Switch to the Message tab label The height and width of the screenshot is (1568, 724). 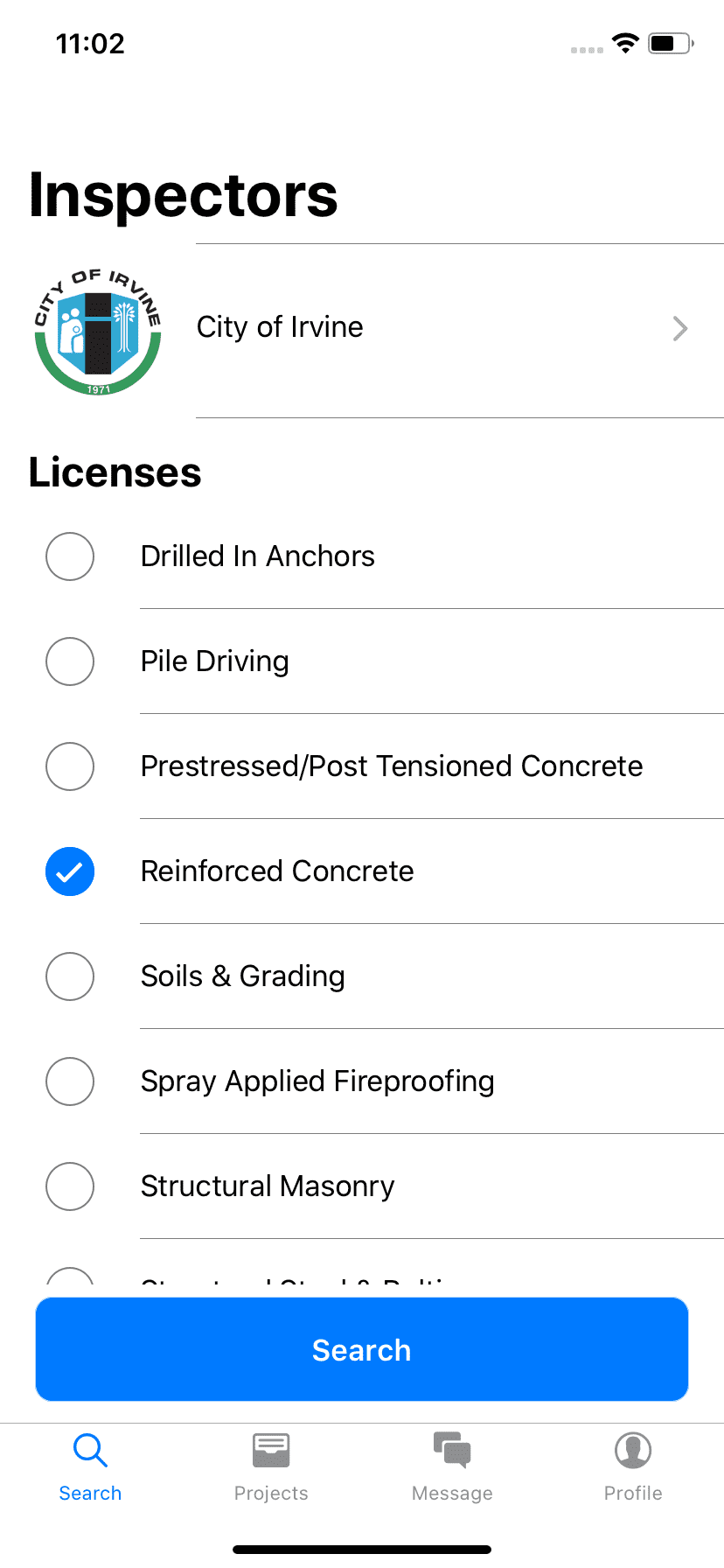click(x=452, y=1493)
